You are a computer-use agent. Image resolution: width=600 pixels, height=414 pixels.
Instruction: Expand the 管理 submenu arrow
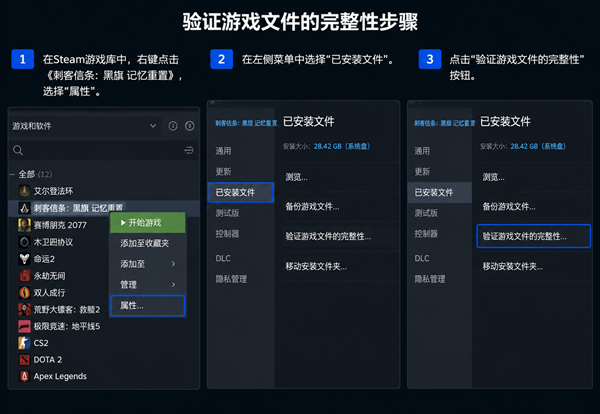173,284
